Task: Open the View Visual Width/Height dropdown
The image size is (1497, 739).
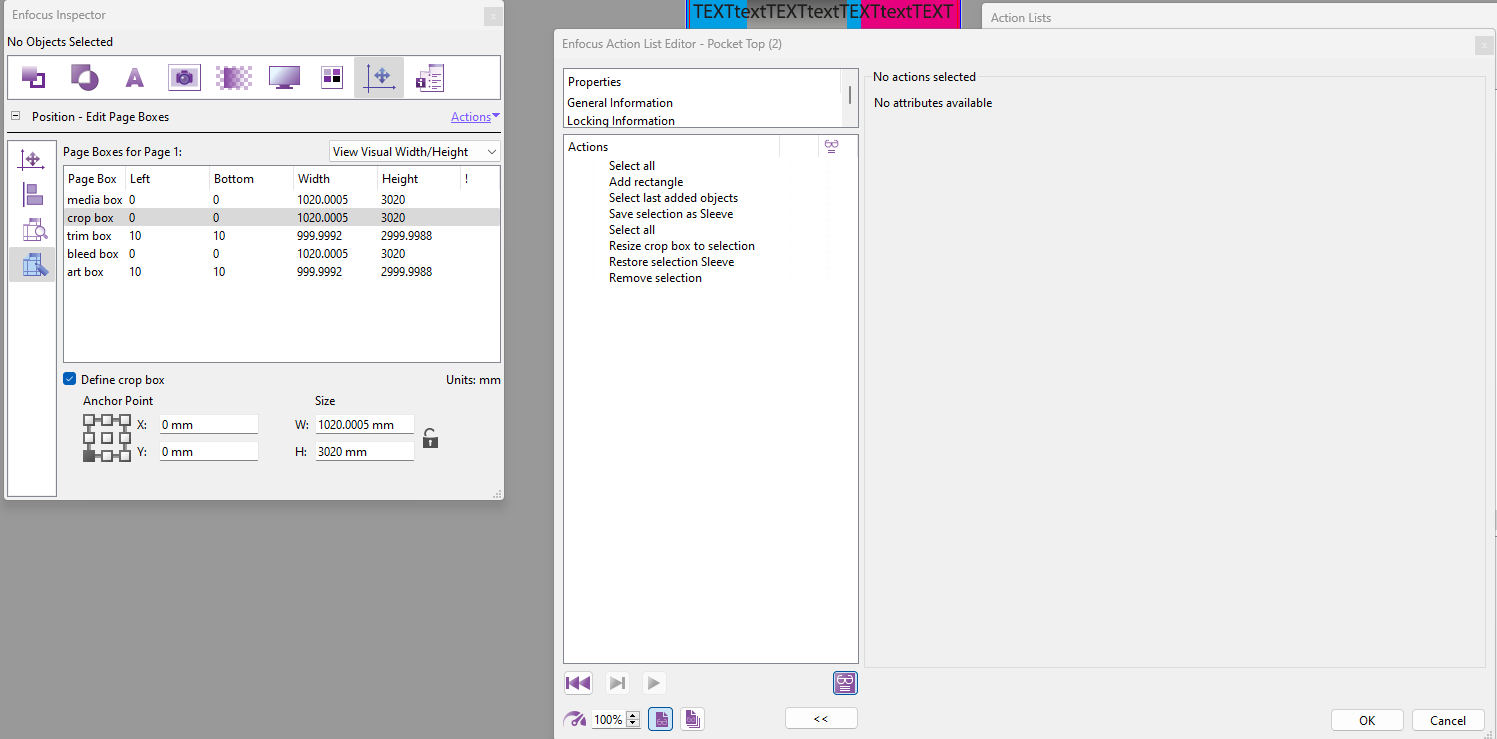Action: [x=415, y=152]
